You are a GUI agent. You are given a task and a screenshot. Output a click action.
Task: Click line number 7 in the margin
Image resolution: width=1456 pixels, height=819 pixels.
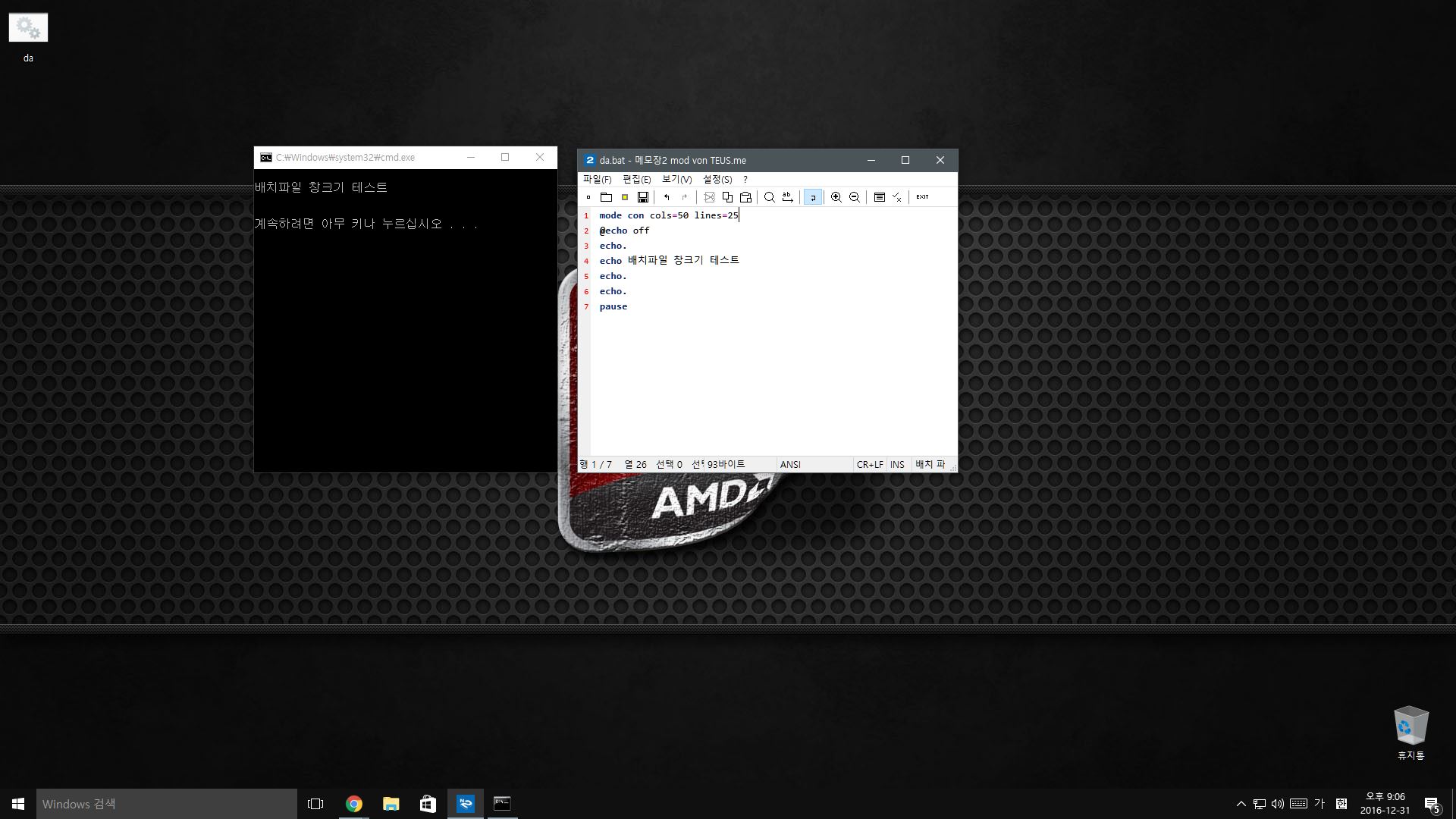pyautogui.click(x=585, y=307)
